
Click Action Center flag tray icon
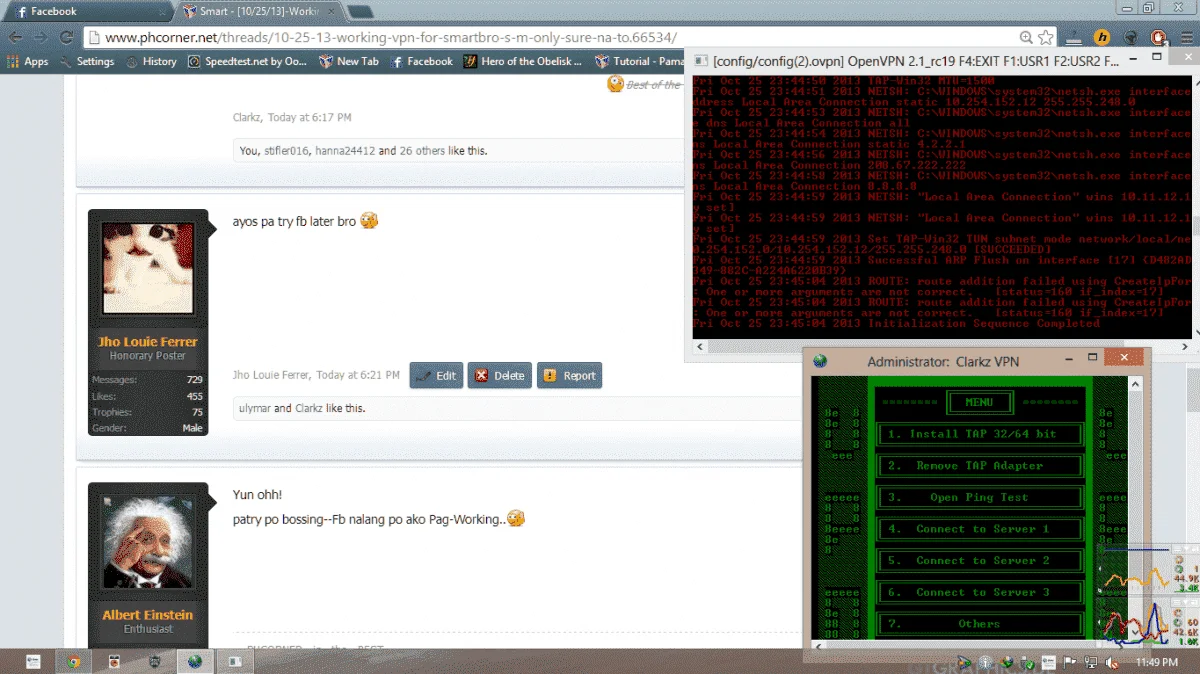click(1068, 662)
